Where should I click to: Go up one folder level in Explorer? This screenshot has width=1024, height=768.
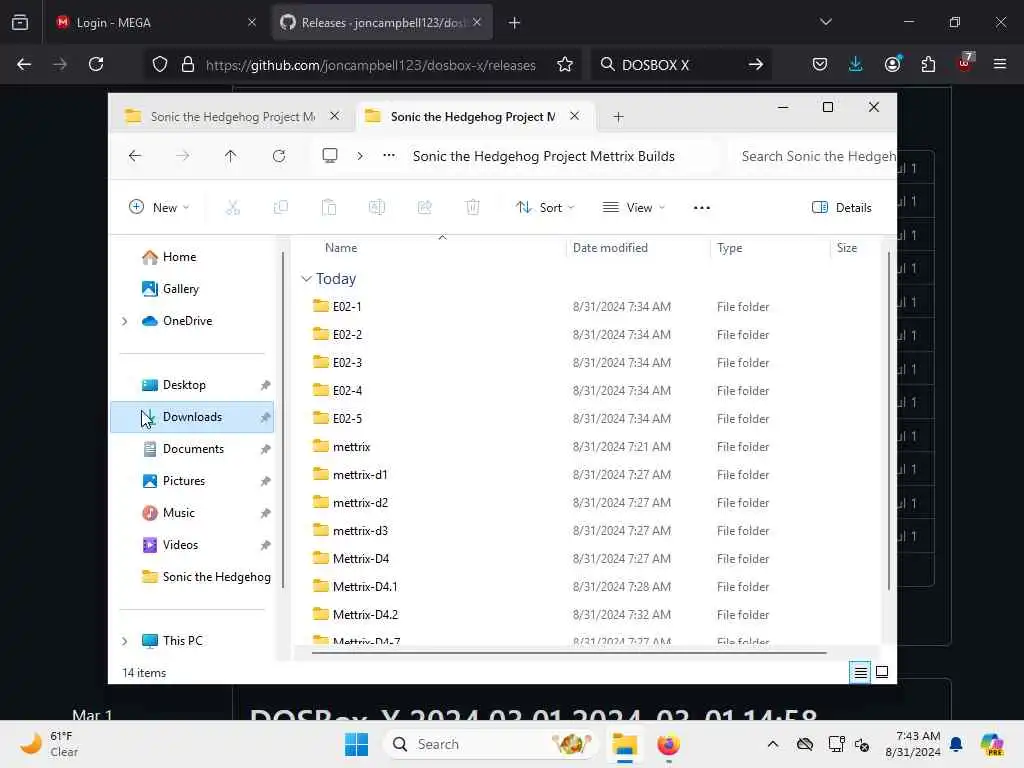[231, 156]
